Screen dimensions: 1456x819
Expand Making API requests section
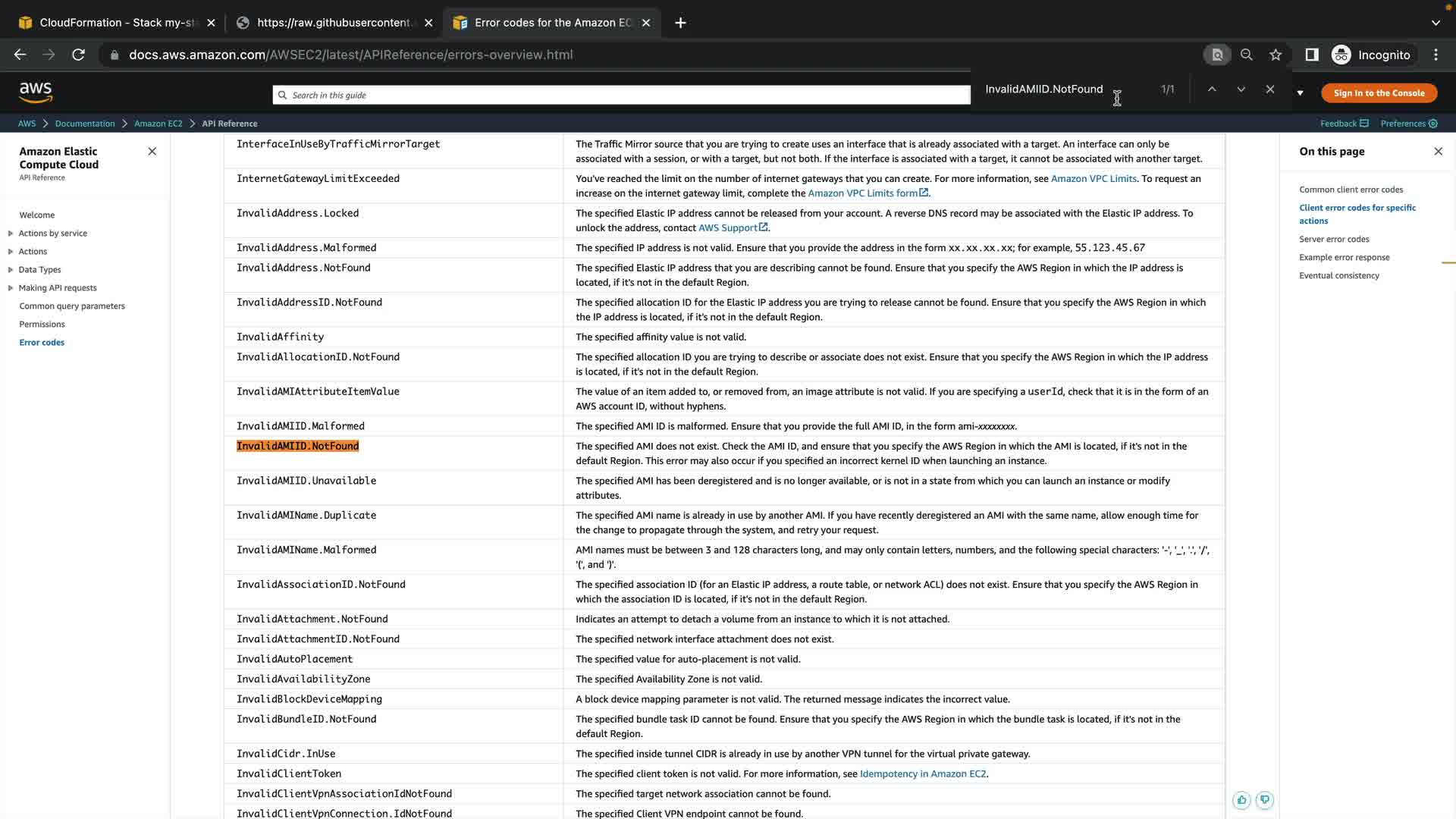point(11,288)
